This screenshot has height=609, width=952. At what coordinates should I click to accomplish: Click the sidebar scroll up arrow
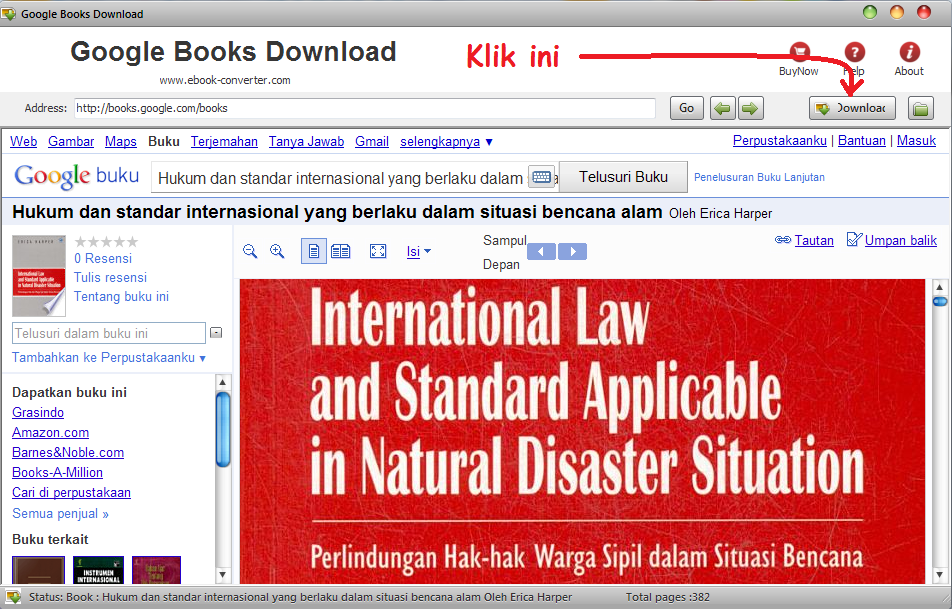coord(222,382)
